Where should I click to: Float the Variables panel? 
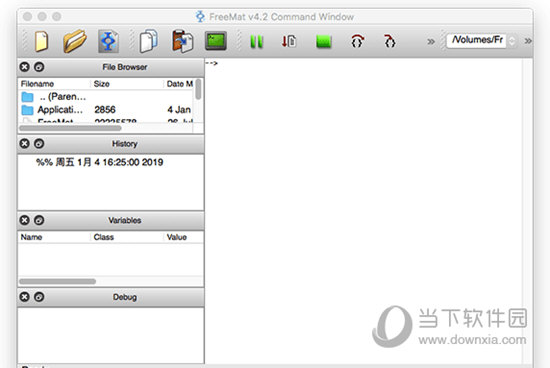pos(39,220)
